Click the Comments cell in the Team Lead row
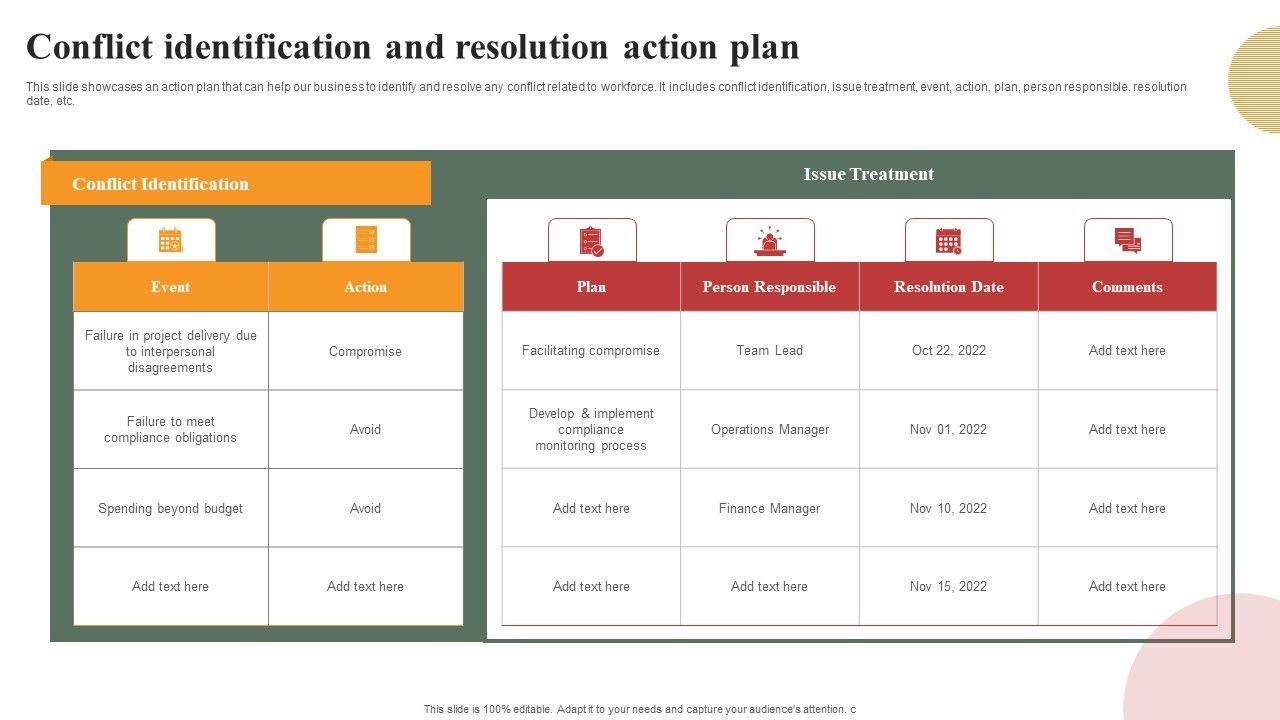Screen dimensions: 1280x720 pyautogui.click(x=1127, y=350)
